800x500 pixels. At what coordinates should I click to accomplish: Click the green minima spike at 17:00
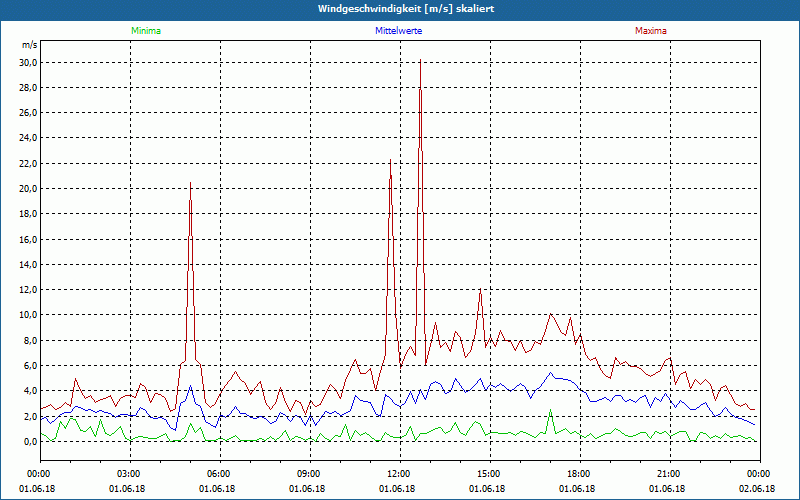(x=550, y=410)
